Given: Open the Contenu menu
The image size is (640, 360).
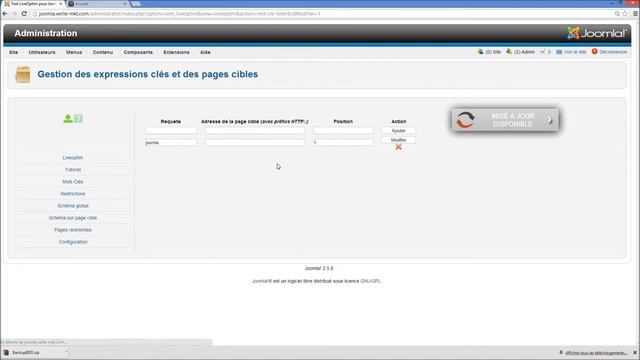Looking at the screenshot, I should (102, 52).
